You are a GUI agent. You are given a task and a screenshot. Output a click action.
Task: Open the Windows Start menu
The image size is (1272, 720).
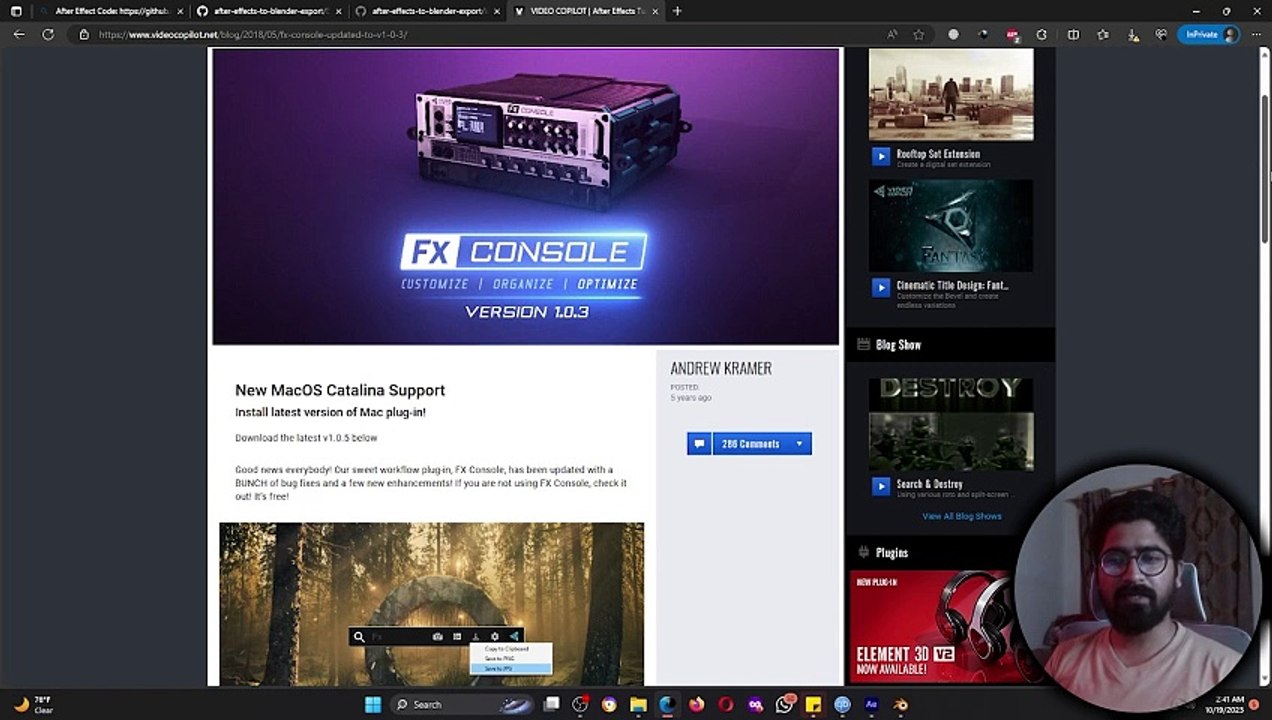pyautogui.click(x=372, y=704)
